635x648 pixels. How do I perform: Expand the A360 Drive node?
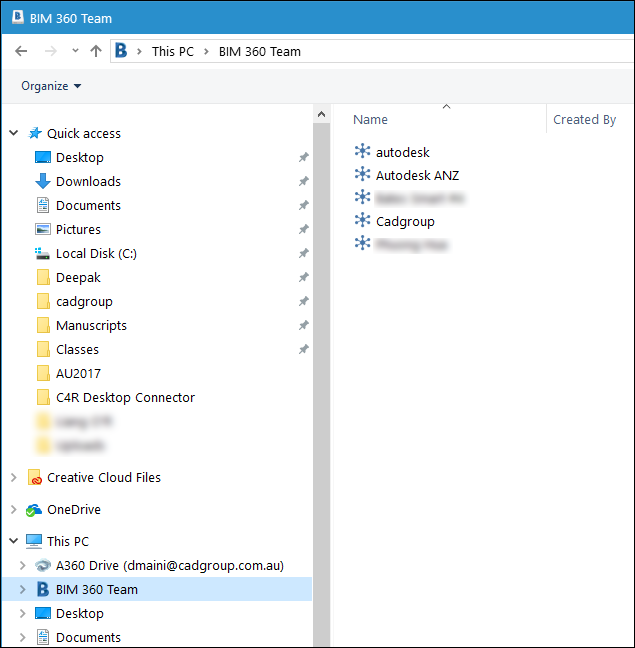tap(23, 565)
